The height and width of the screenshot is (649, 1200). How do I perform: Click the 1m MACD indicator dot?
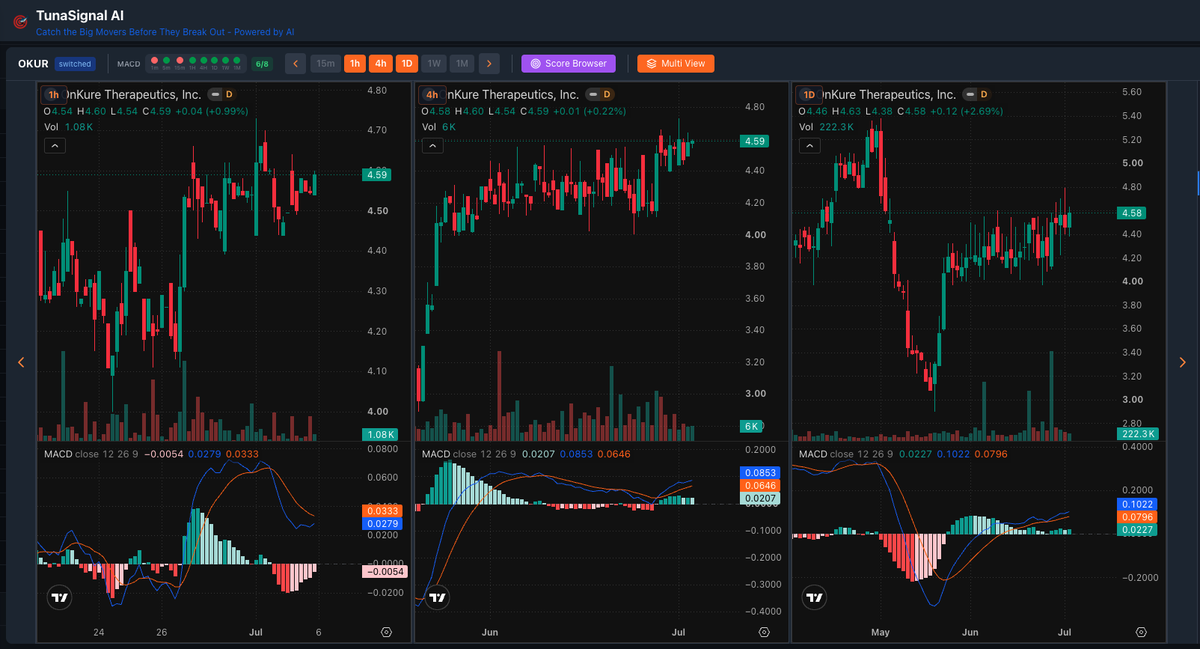click(154, 61)
